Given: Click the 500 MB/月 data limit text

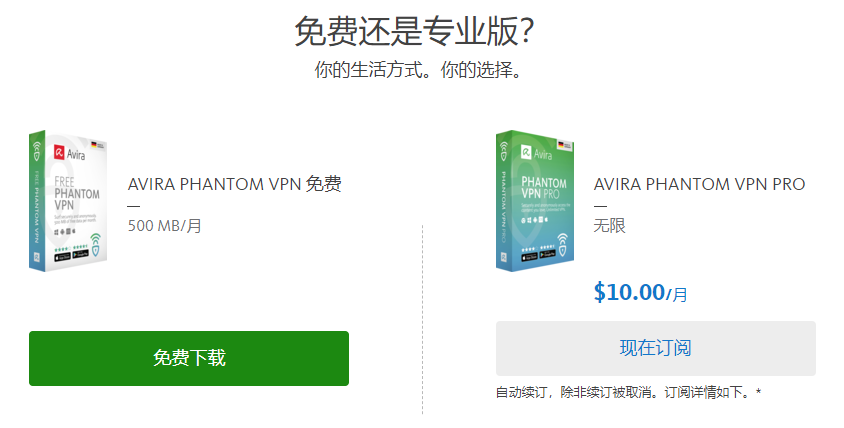Looking at the screenshot, I should pos(165,226).
